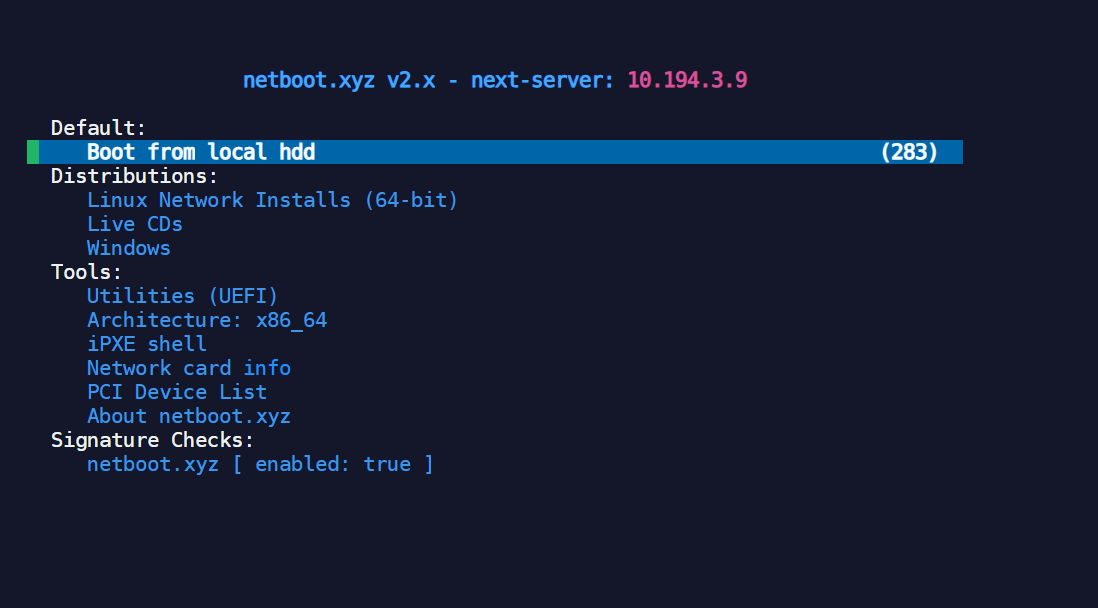Click the Signature Checks: section header
The width and height of the screenshot is (1098, 608).
click(x=152, y=440)
